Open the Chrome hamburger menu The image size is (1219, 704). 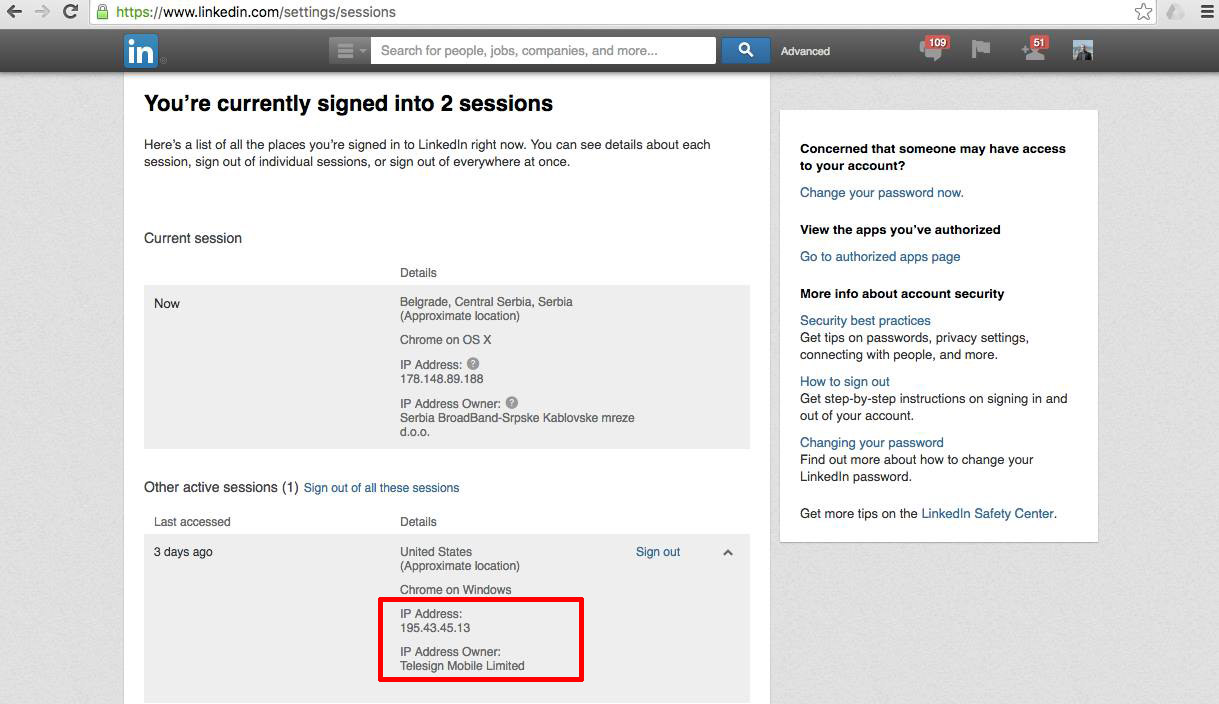[1207, 12]
